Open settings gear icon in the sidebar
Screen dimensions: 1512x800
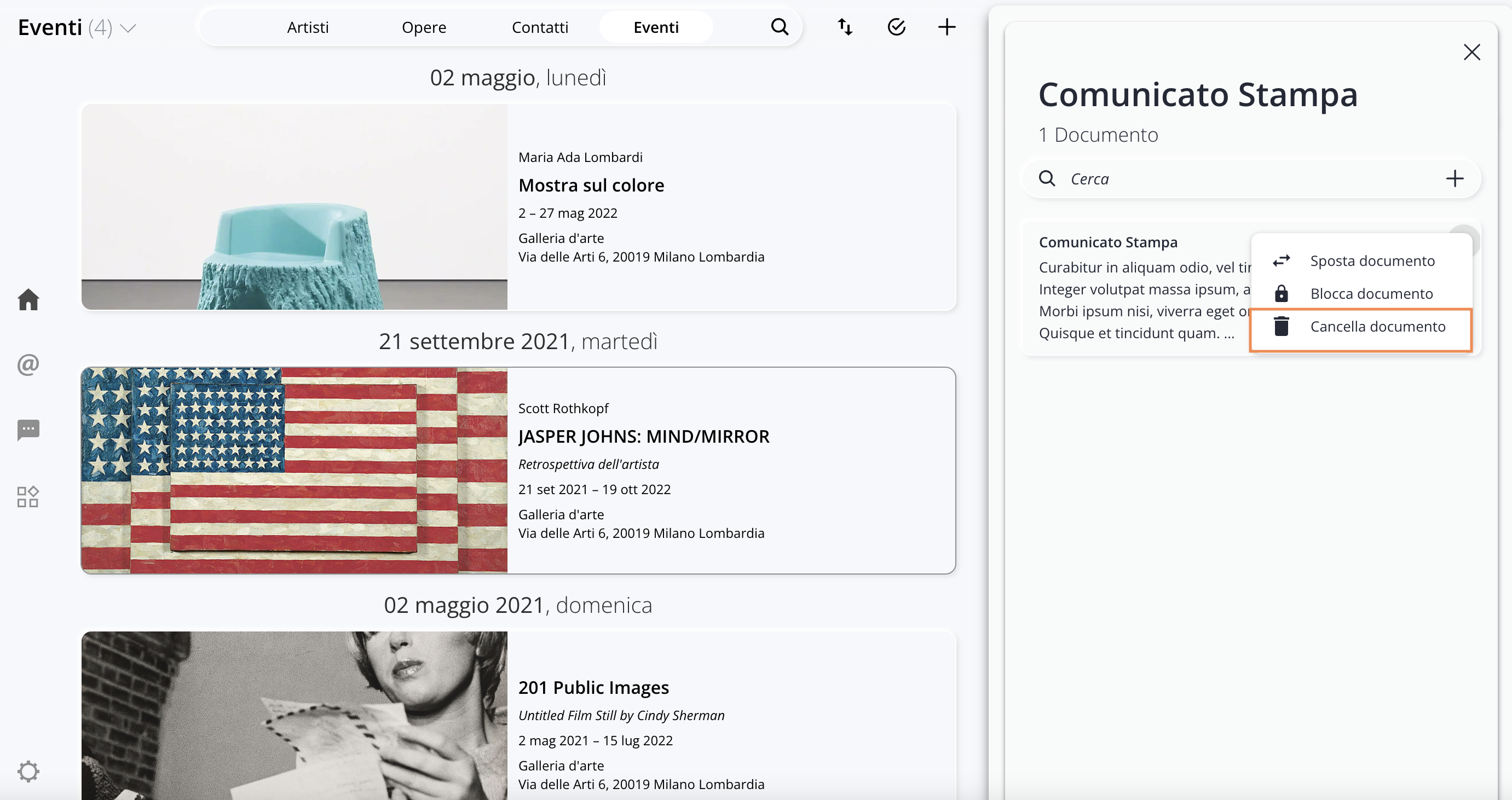coord(28,771)
